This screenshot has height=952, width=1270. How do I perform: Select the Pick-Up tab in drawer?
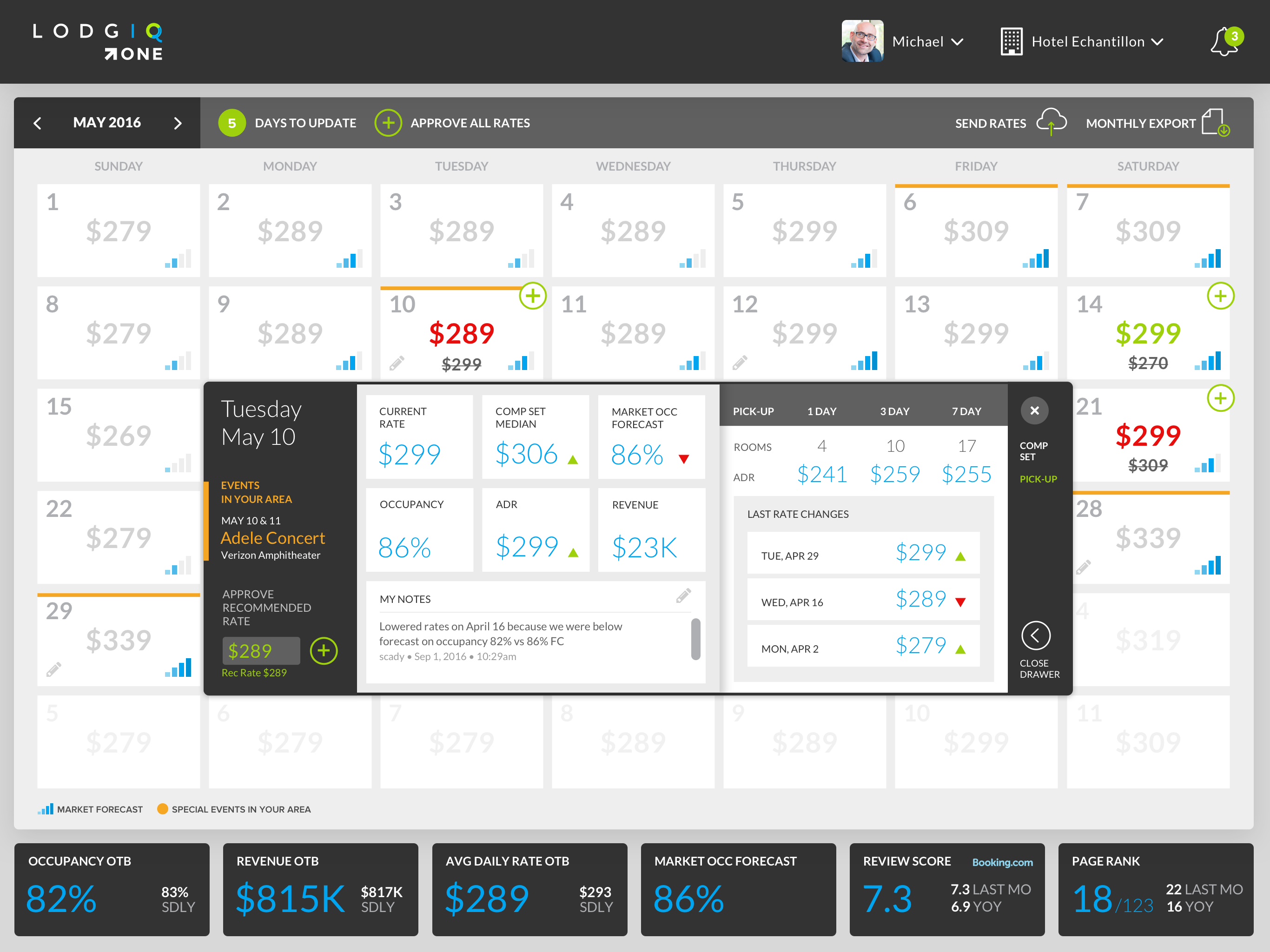(1038, 479)
